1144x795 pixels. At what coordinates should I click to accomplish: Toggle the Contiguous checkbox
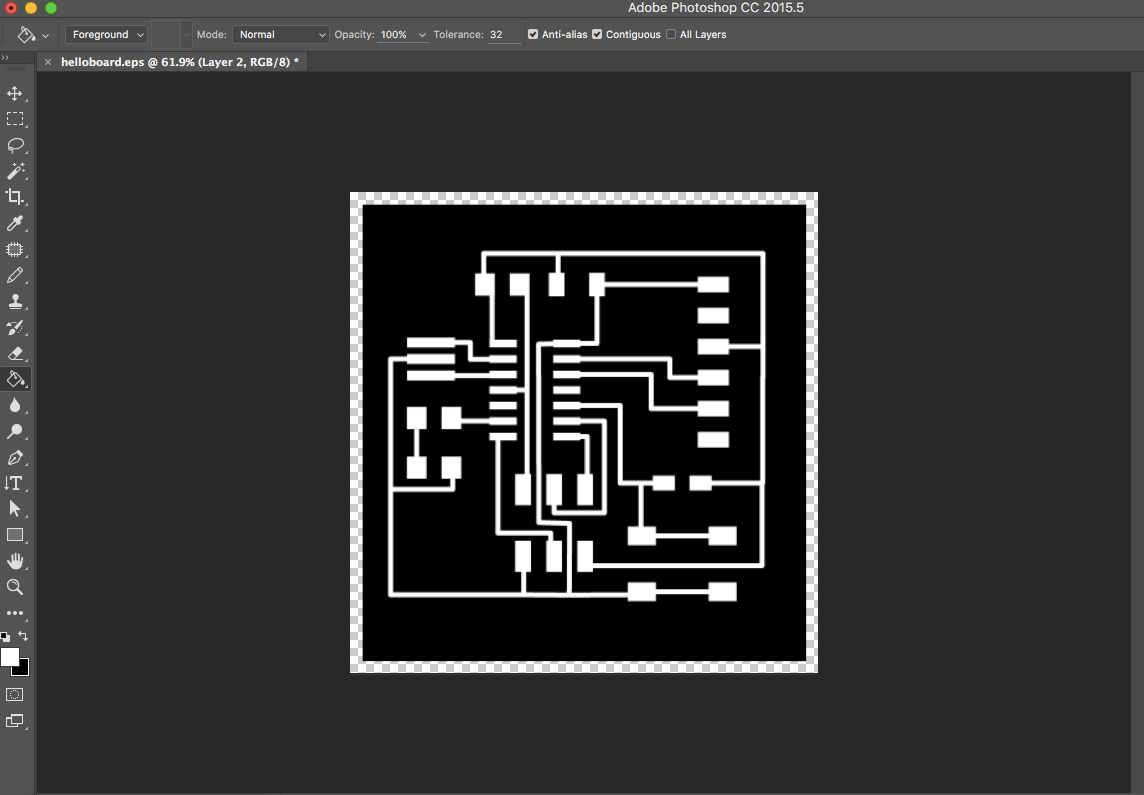[x=597, y=34]
